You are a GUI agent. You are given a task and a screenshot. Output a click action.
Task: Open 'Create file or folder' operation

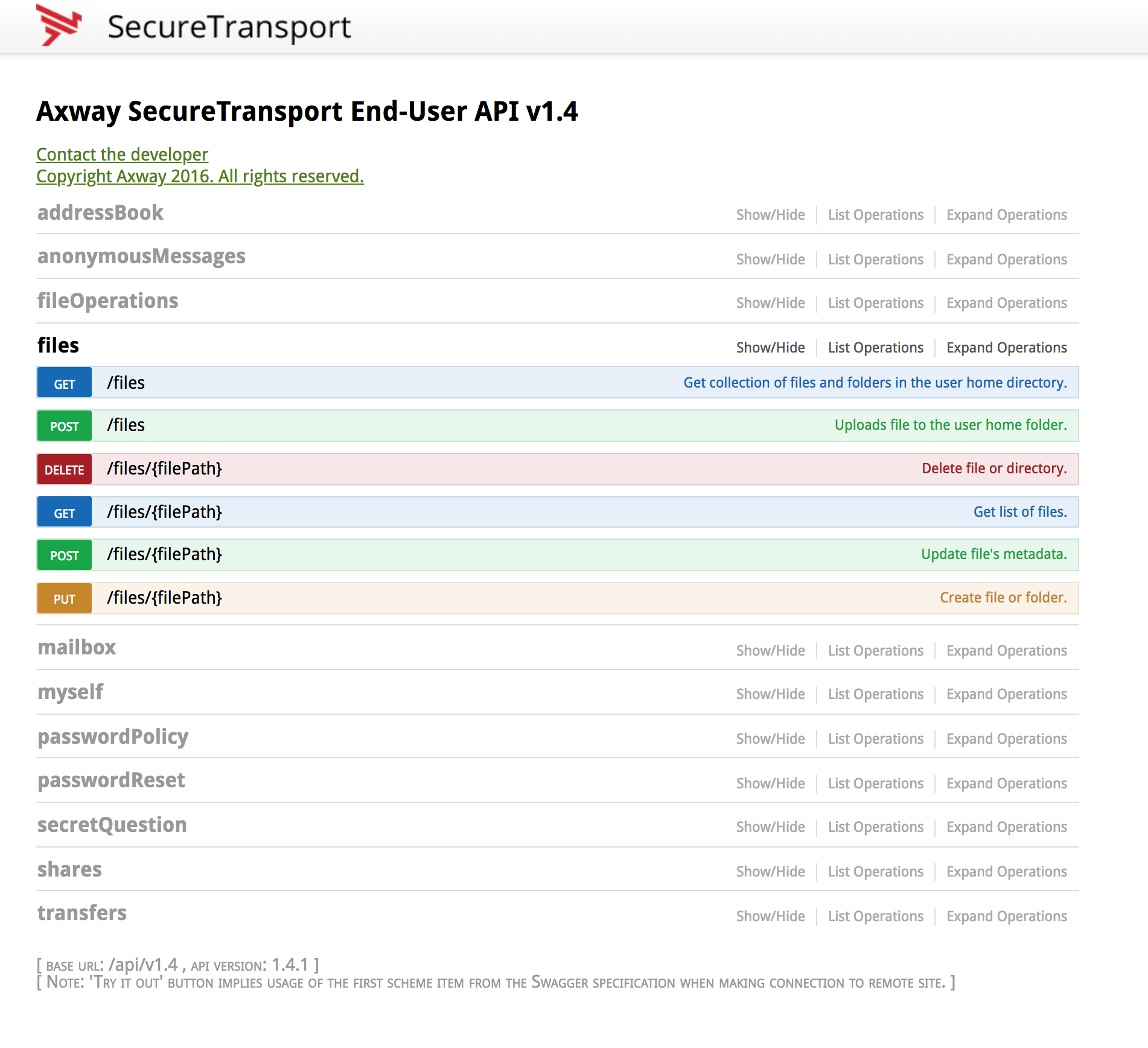pyautogui.click(x=1003, y=598)
